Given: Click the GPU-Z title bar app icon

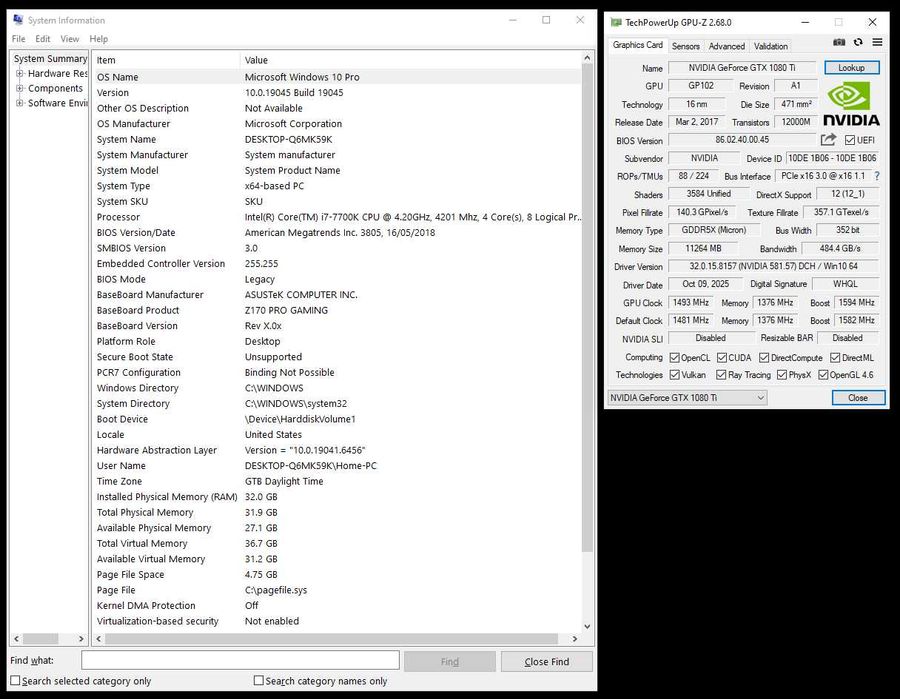Looking at the screenshot, I should pos(616,22).
